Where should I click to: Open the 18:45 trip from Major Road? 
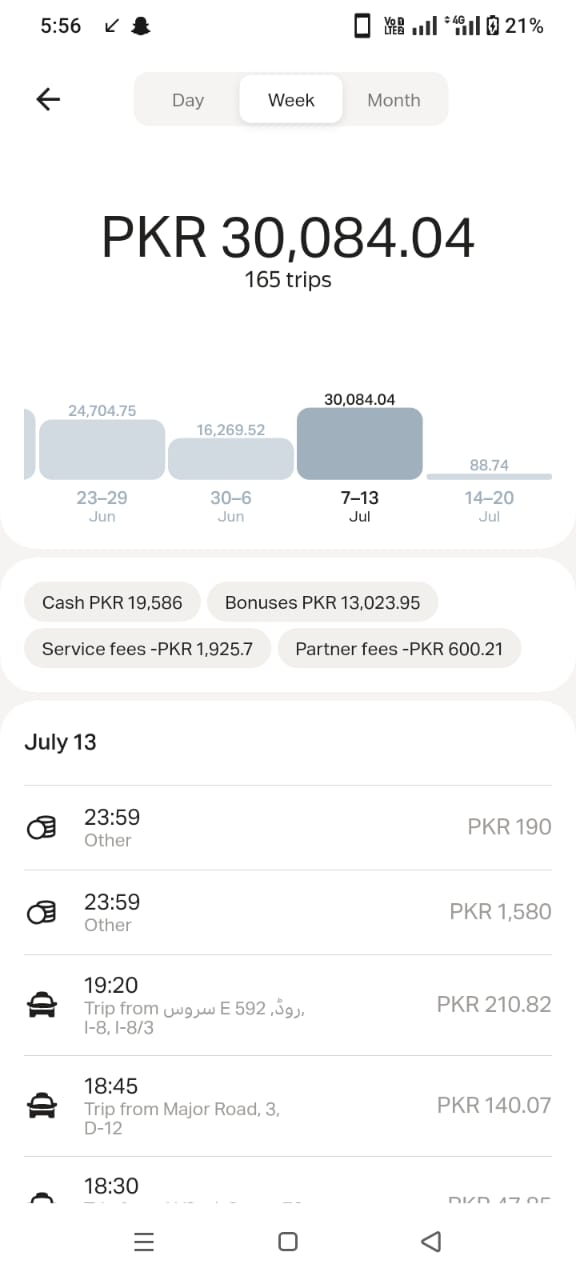pyautogui.click(x=288, y=1106)
